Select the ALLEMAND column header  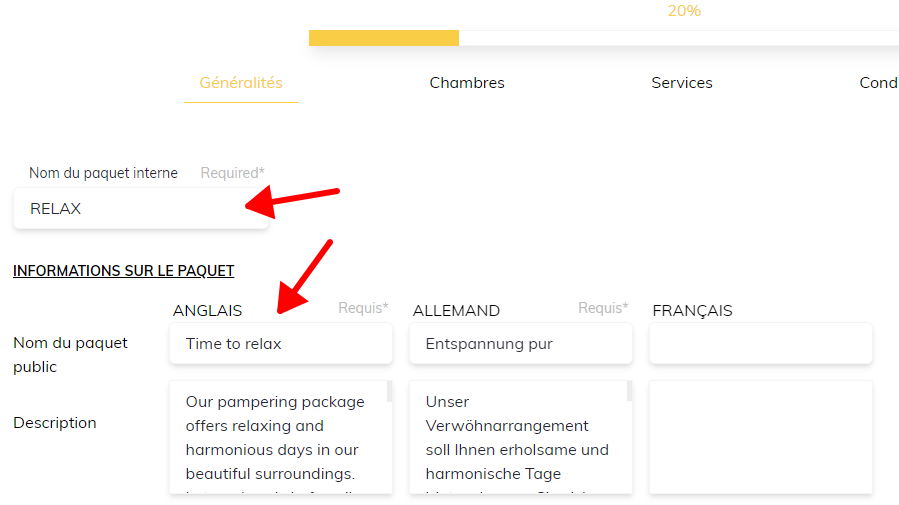pos(456,311)
